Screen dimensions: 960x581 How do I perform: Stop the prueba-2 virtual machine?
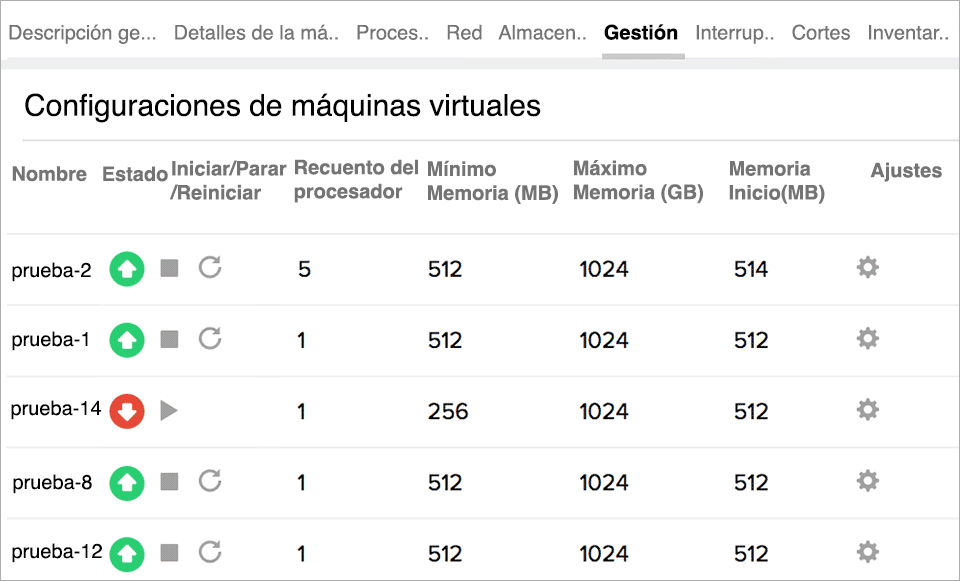click(x=170, y=268)
